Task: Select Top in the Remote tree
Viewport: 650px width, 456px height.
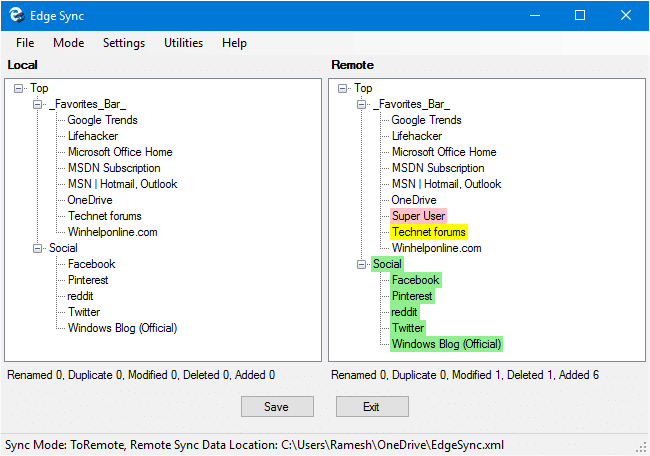Action: tap(363, 88)
